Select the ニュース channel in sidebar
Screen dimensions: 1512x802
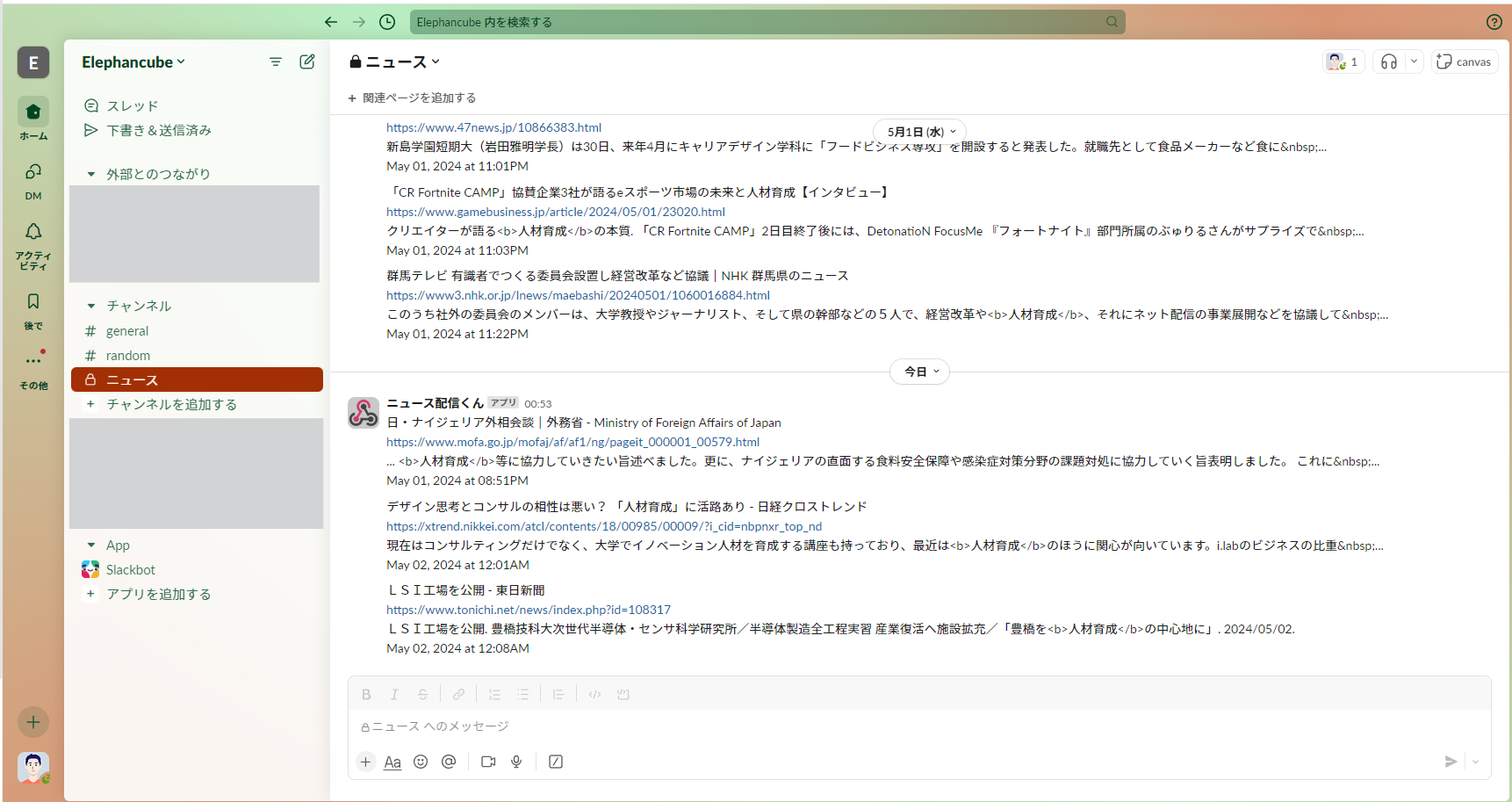point(197,379)
